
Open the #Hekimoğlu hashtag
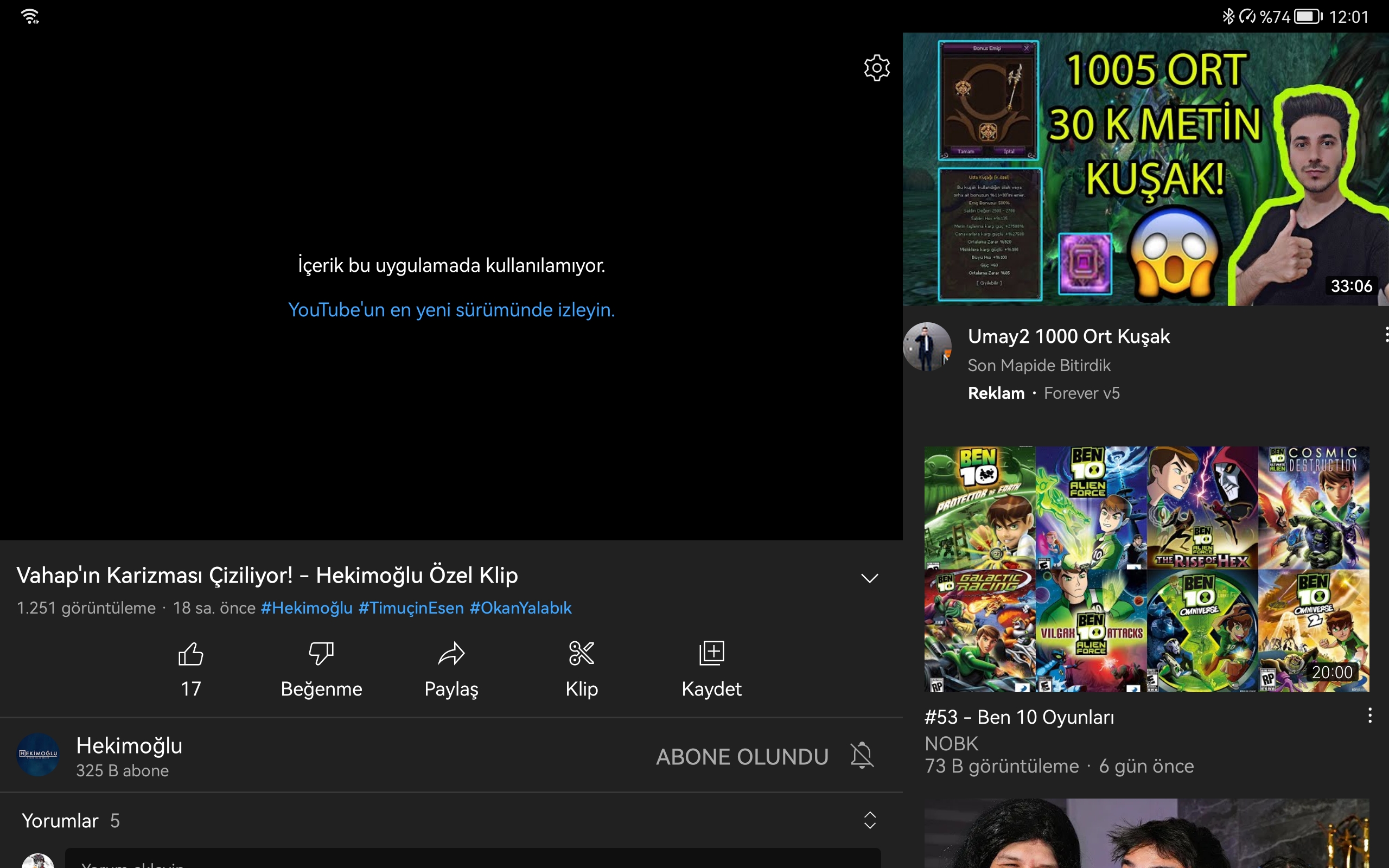click(307, 608)
